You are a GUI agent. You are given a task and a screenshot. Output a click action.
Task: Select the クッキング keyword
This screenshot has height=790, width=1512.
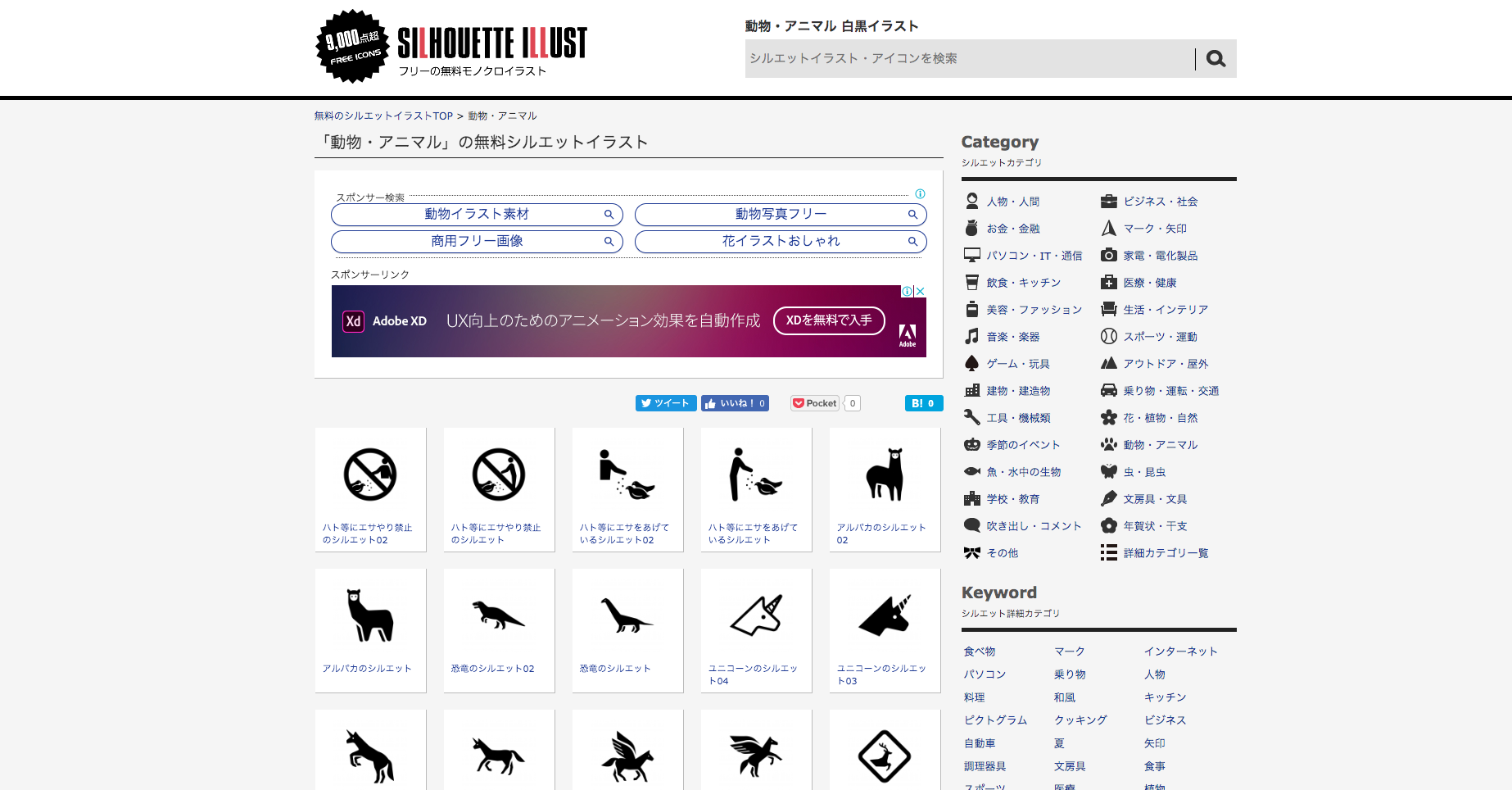click(x=1080, y=720)
